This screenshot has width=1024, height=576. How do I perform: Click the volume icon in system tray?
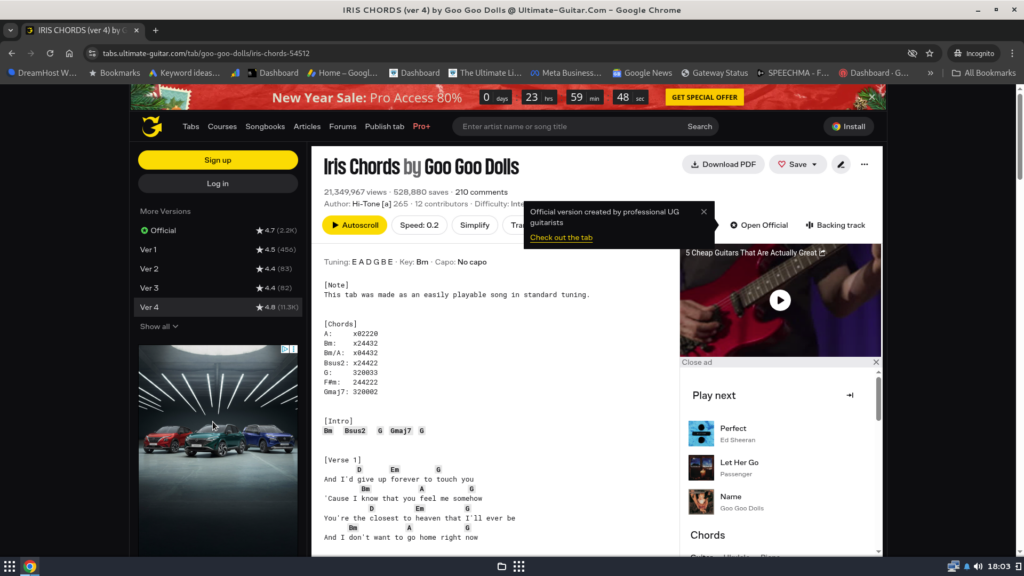click(x=969, y=566)
